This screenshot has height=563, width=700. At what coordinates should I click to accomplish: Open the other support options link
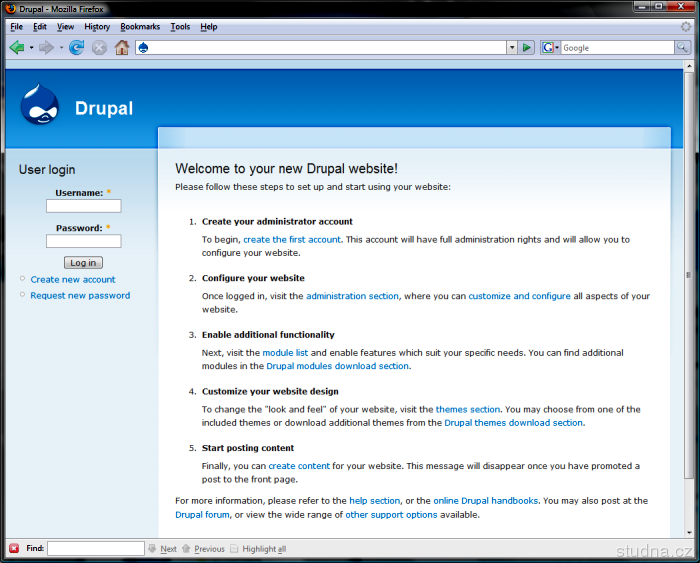[391, 515]
